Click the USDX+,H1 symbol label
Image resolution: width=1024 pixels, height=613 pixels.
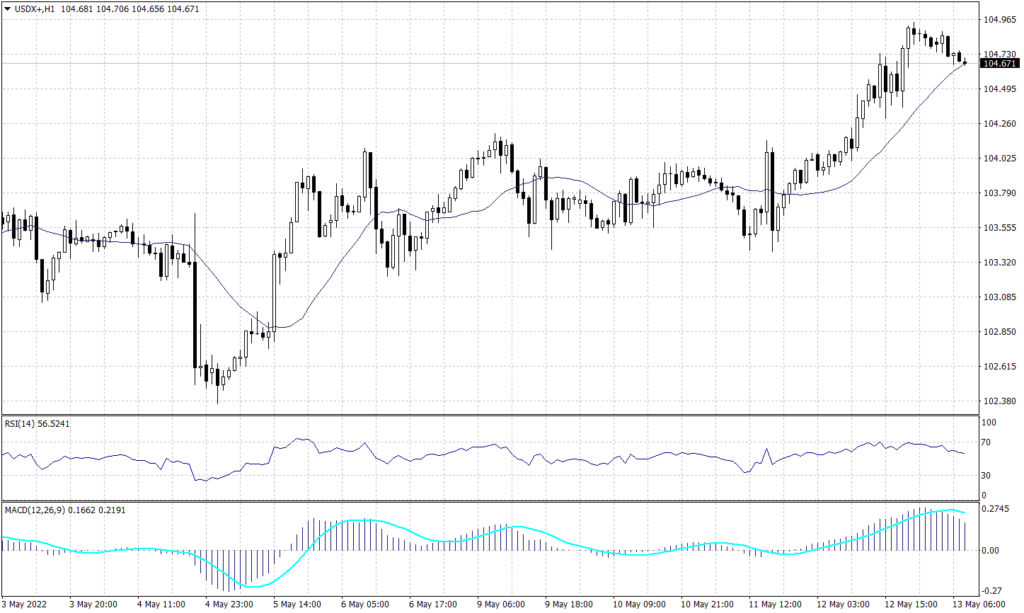click(33, 8)
